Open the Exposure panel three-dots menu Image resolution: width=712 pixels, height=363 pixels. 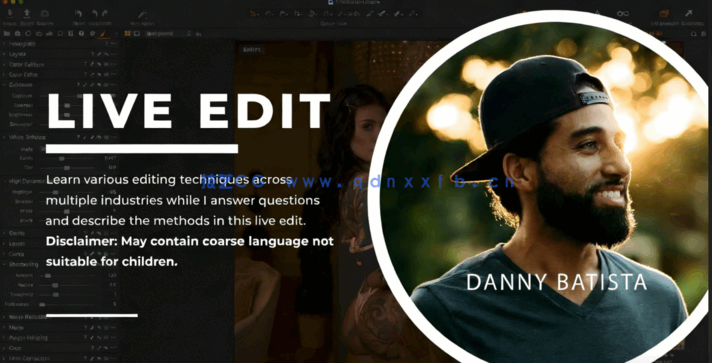[113, 85]
